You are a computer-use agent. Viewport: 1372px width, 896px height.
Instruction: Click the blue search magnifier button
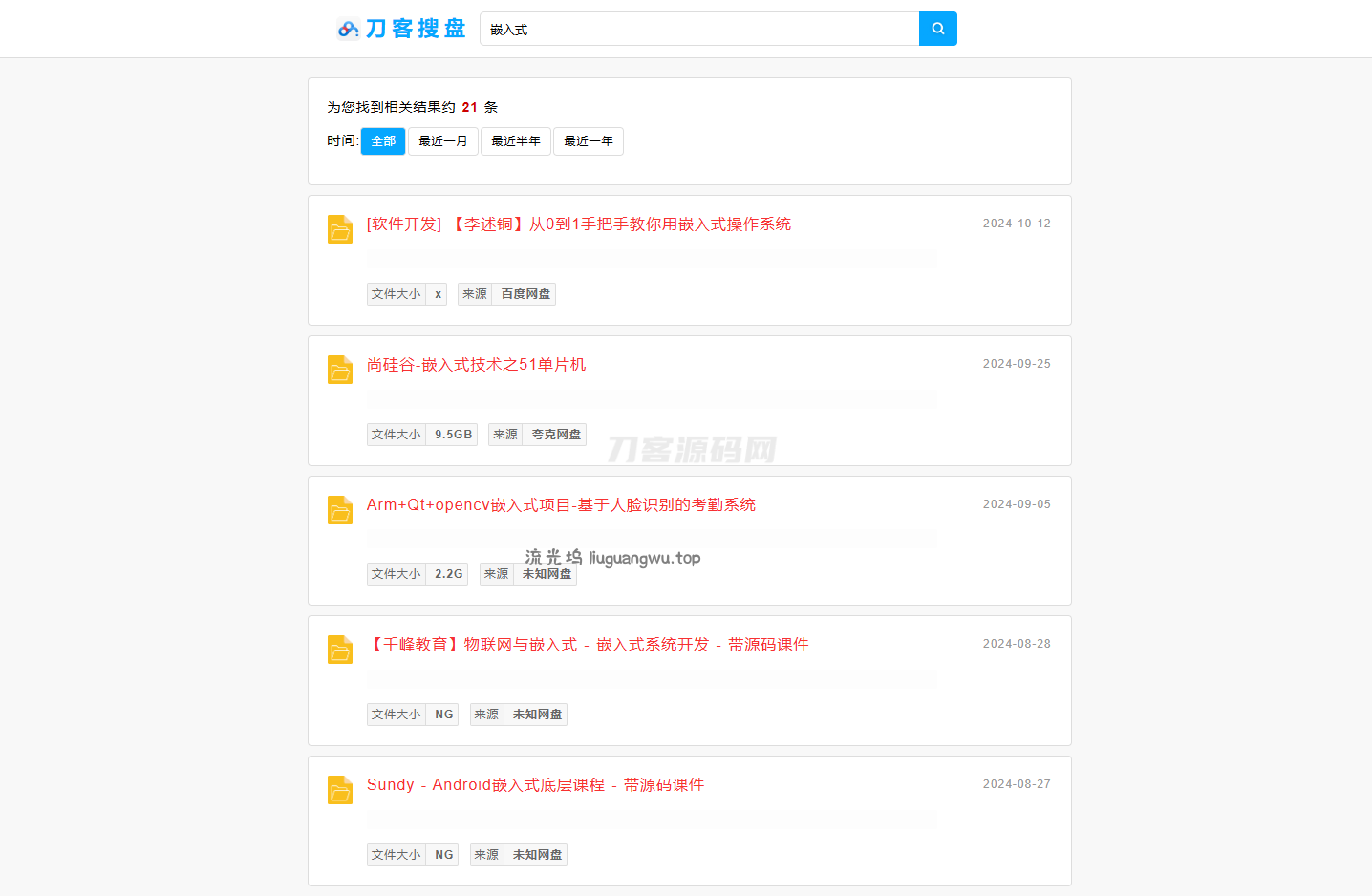click(937, 29)
